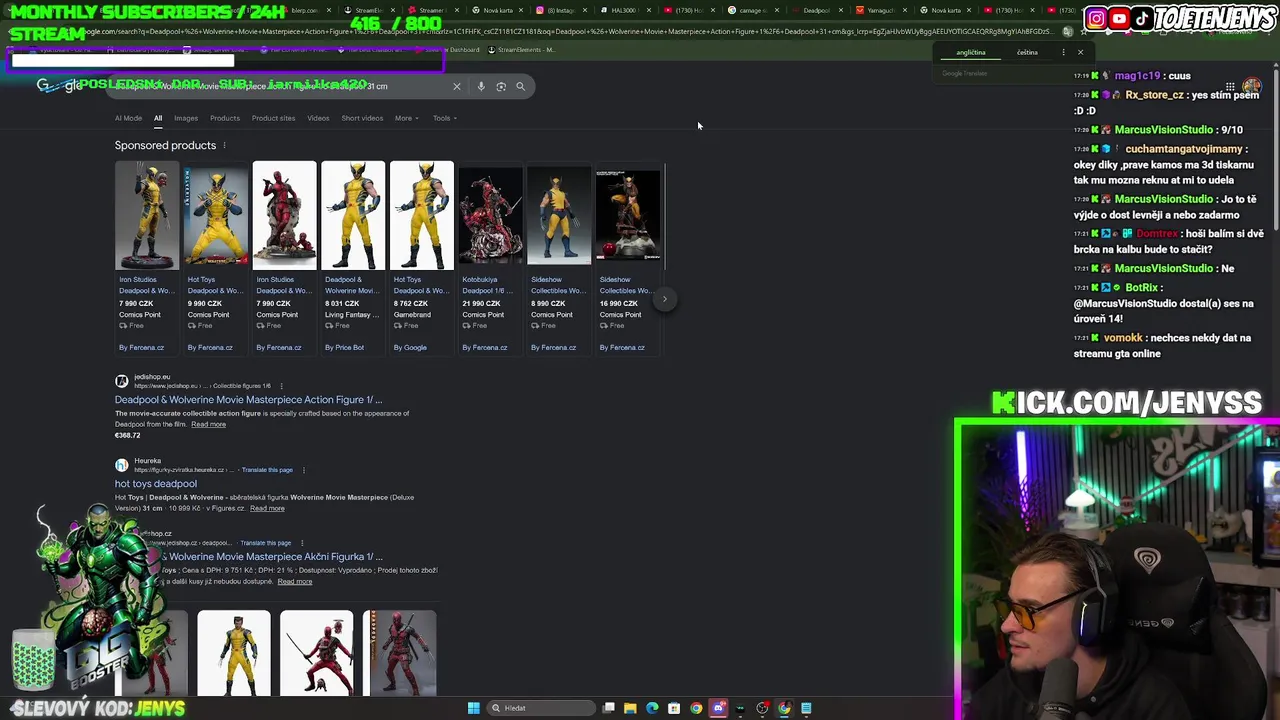
Task: Select the AI Mode tab
Action: (128, 118)
